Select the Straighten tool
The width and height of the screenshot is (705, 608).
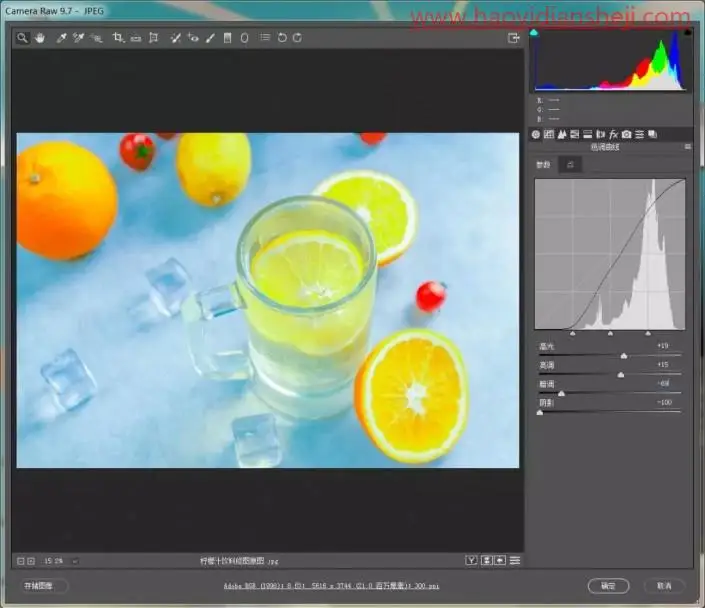pyautogui.click(x=136, y=38)
